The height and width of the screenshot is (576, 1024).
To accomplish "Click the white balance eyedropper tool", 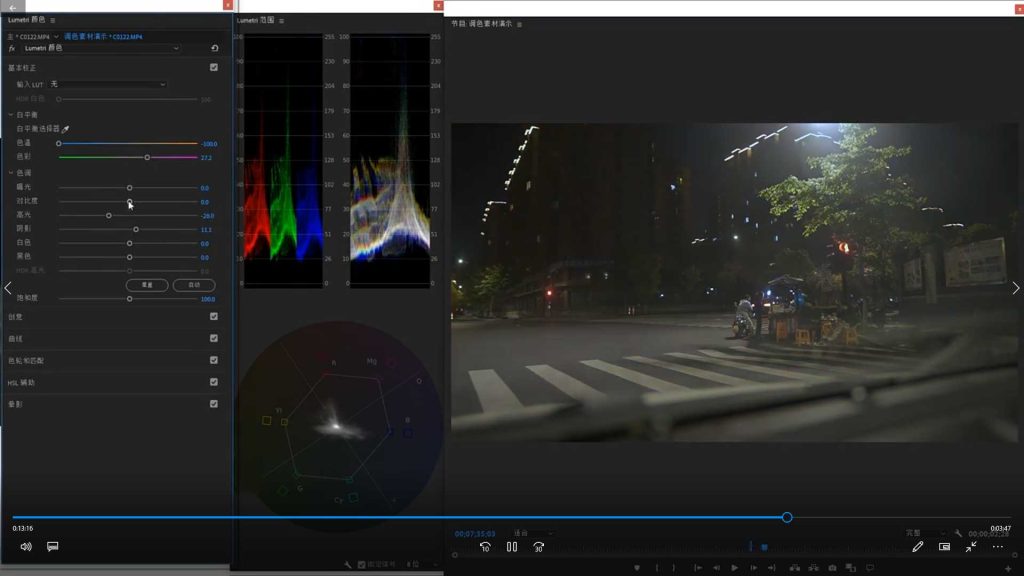I will [66, 129].
